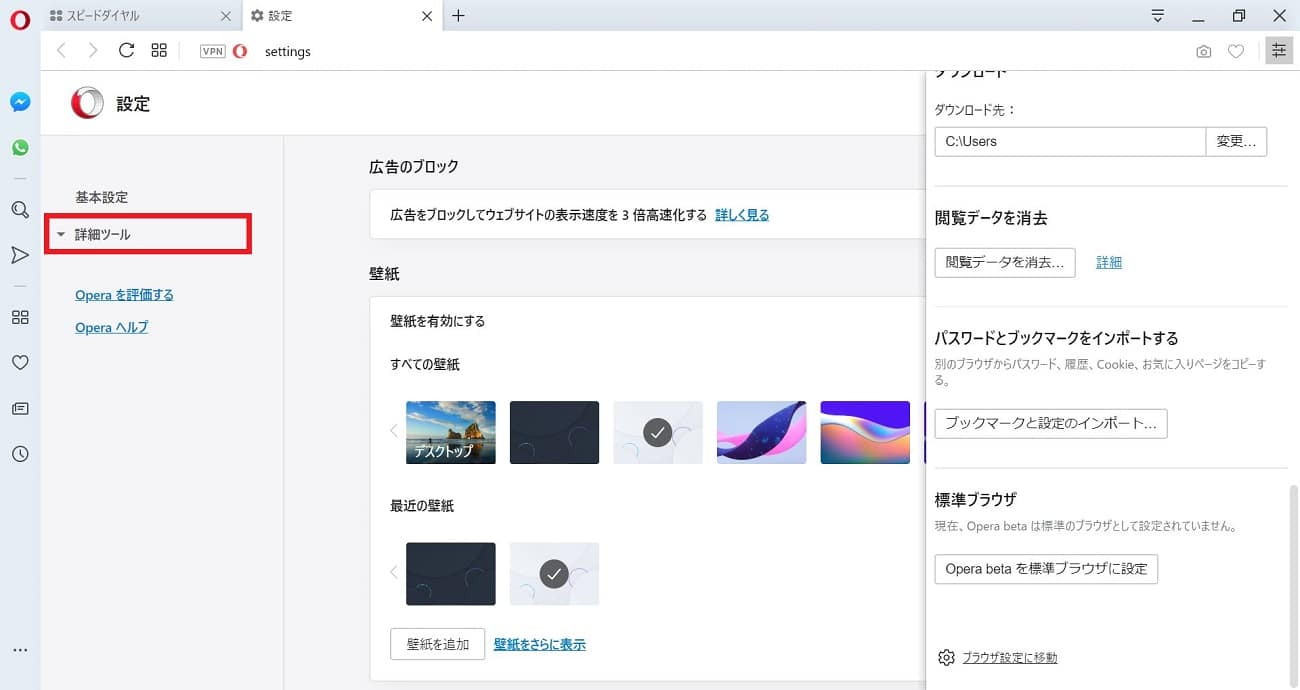Click the sidebar search icon
1300x690 pixels.
click(20, 210)
